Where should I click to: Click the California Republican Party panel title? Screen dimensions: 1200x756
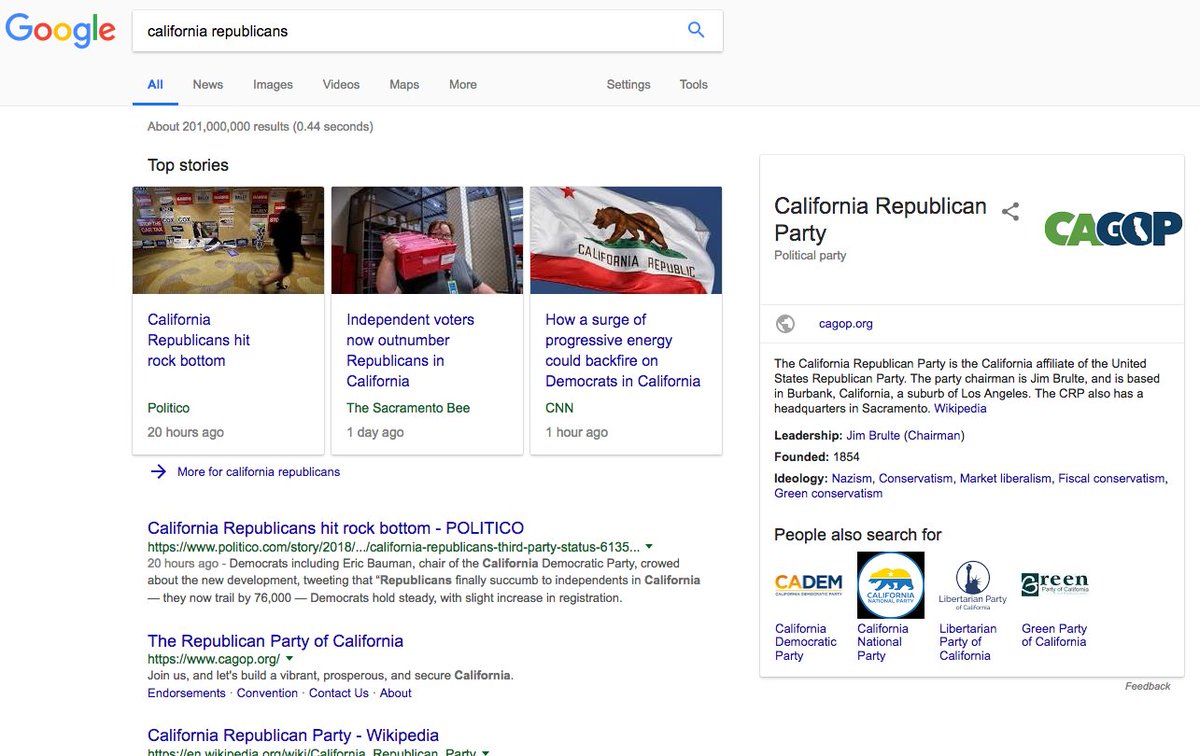pos(880,219)
